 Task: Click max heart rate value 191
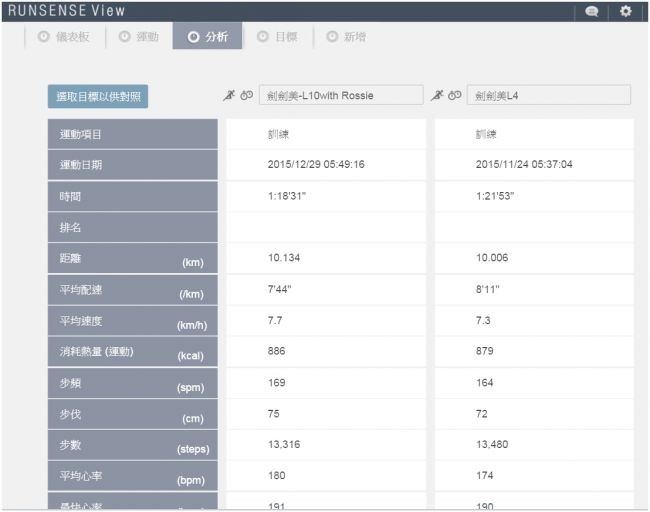click(x=276, y=506)
